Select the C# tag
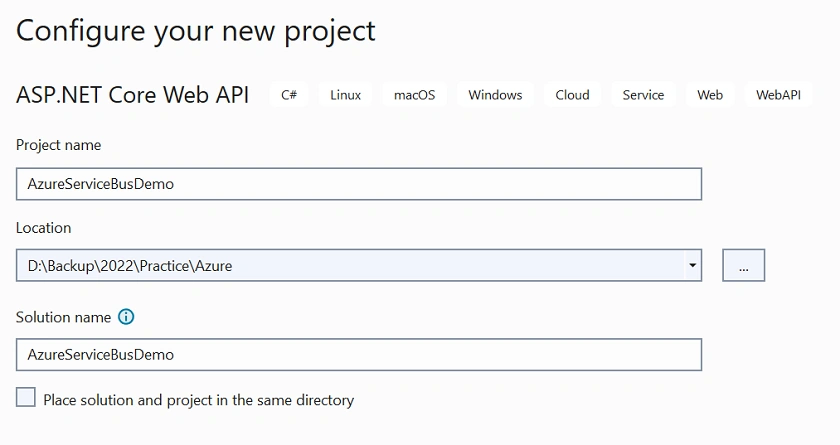The image size is (840, 445). (x=289, y=95)
